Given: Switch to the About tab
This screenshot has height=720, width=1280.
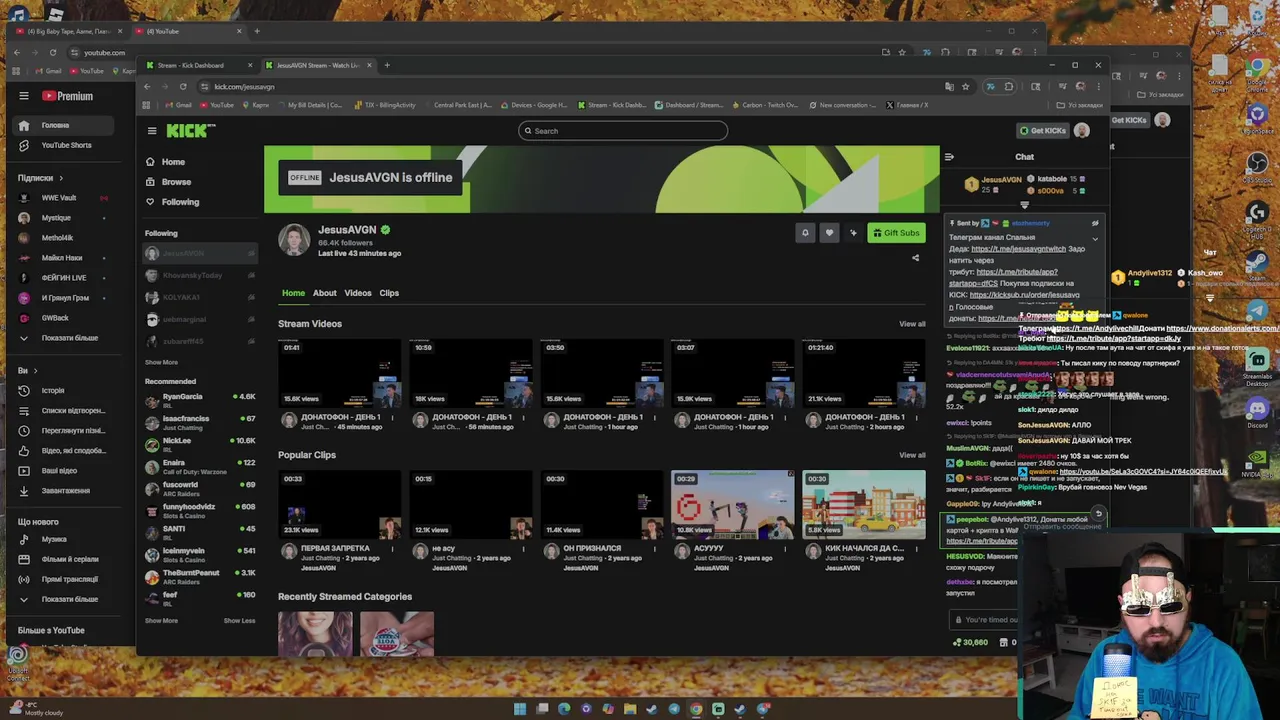Looking at the screenshot, I should point(324,293).
